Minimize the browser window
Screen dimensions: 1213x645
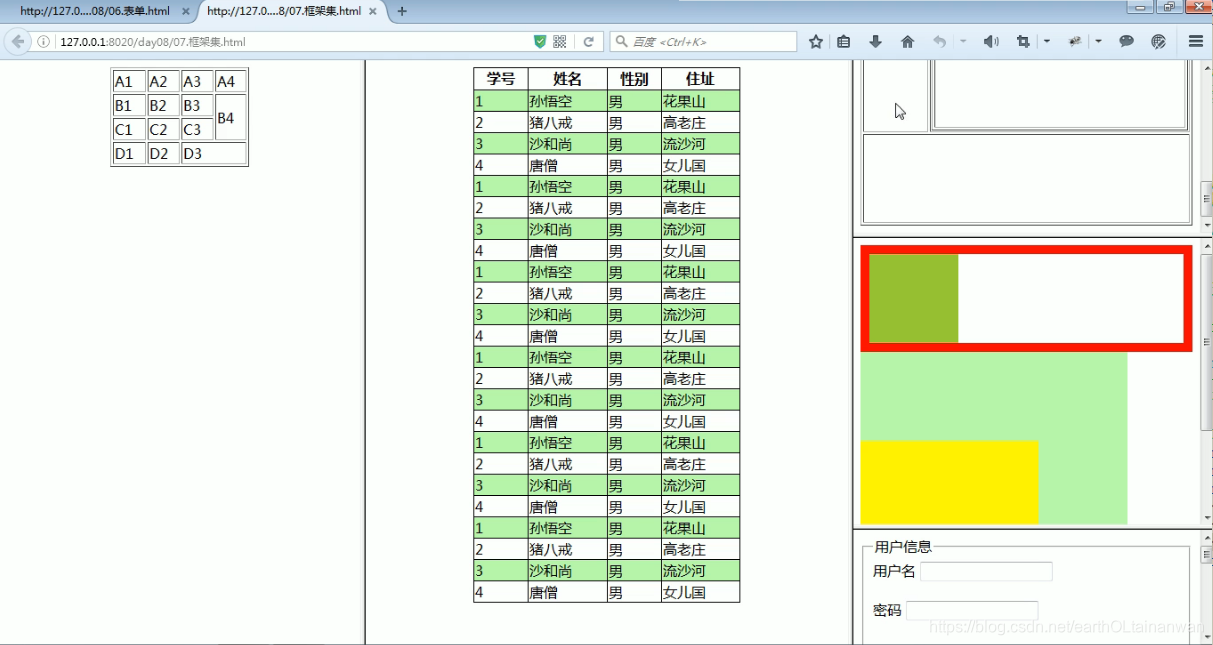pos(1140,6)
